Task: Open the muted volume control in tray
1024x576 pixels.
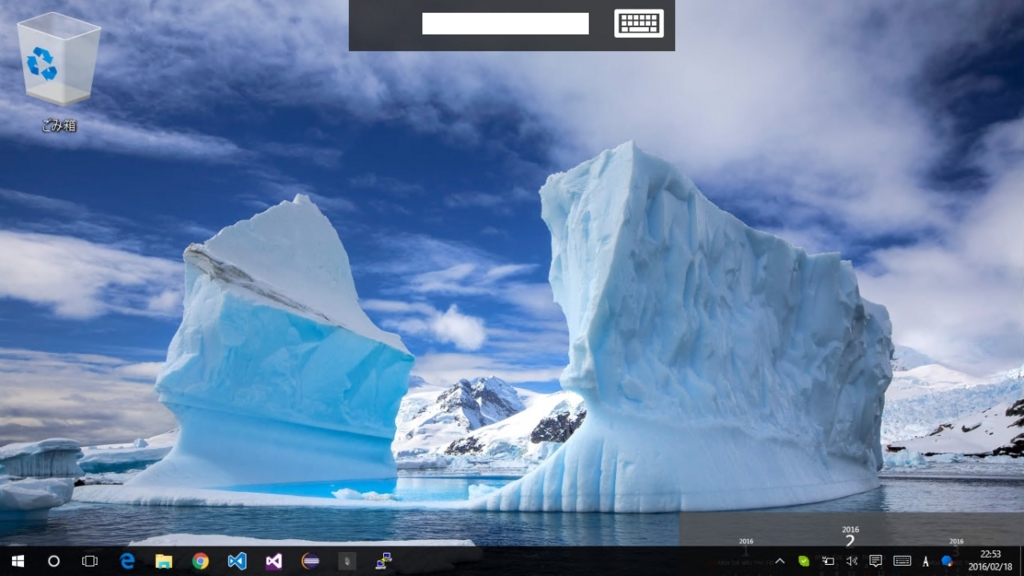Action: [852, 561]
